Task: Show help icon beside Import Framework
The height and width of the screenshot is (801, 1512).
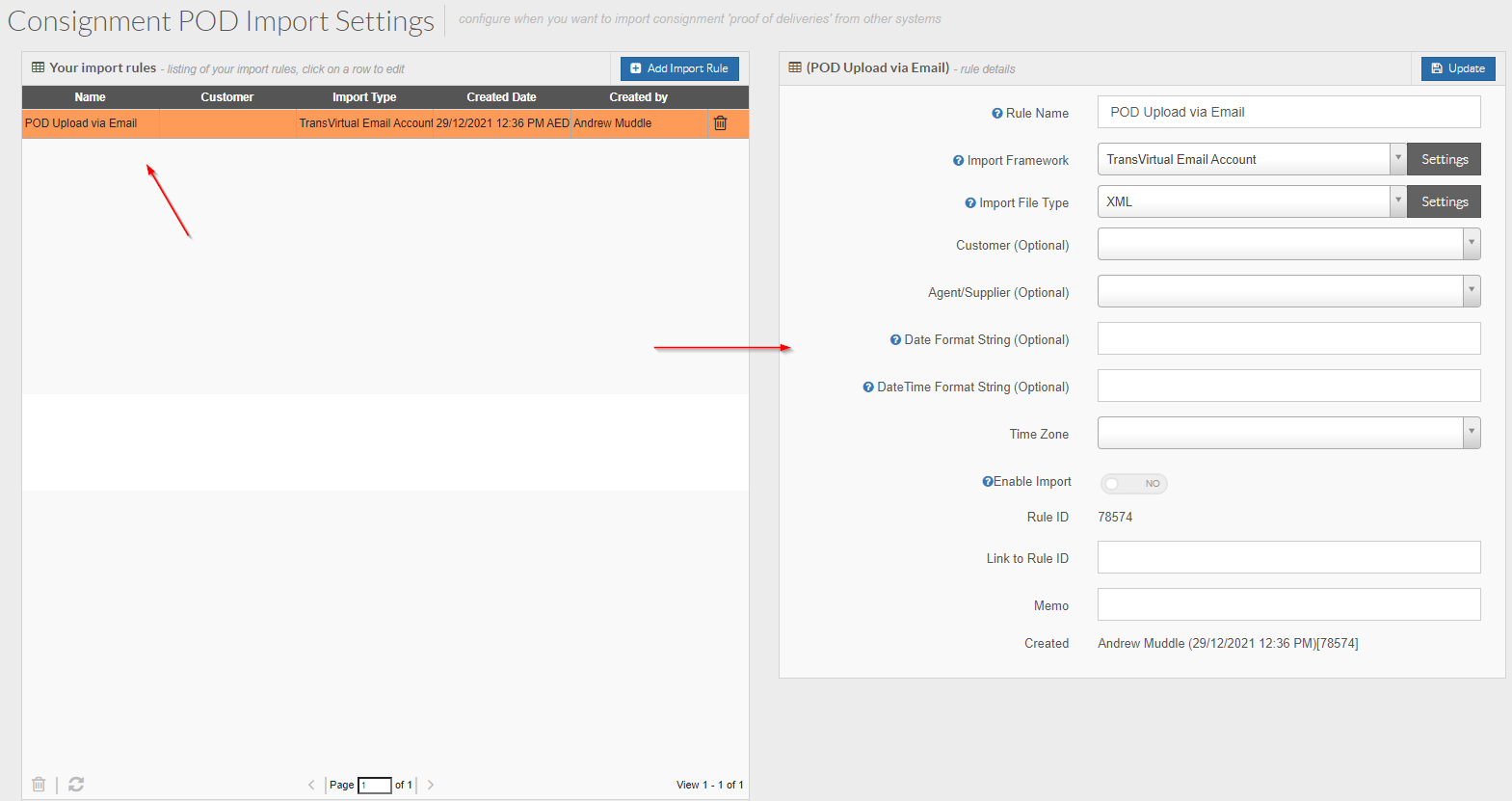Action: (x=958, y=161)
